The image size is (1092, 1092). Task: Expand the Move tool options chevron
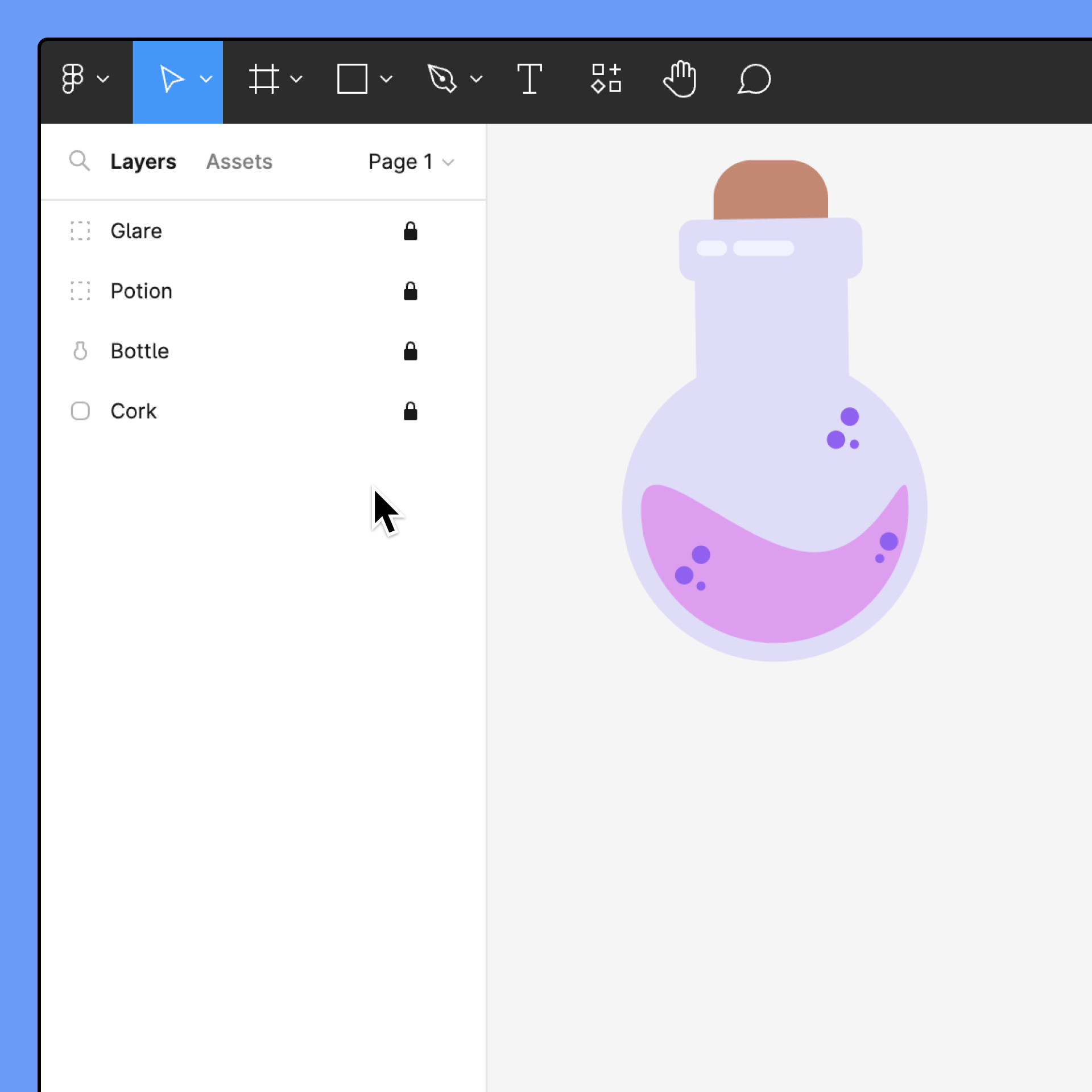coord(206,79)
